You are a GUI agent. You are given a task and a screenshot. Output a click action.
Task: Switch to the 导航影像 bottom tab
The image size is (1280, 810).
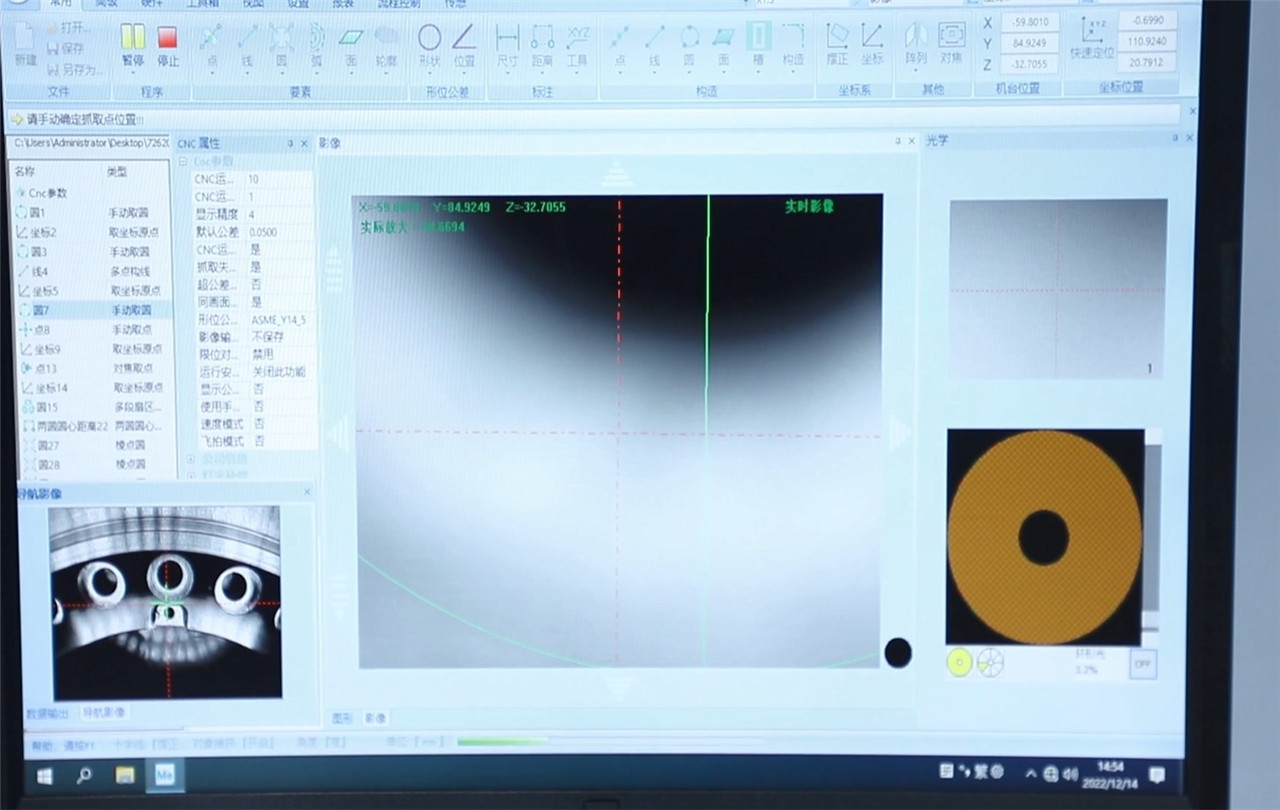tap(104, 712)
